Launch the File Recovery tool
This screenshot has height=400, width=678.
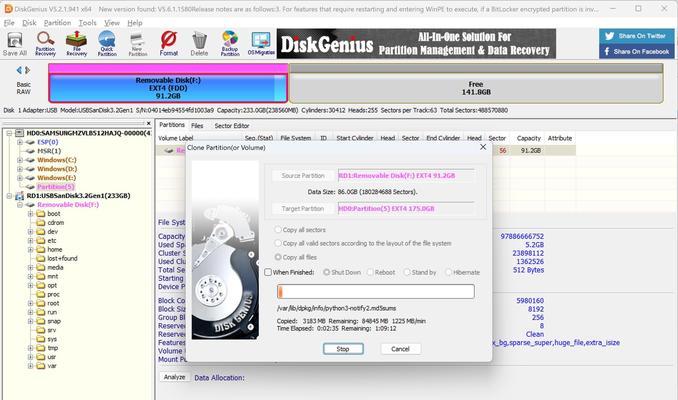[x=77, y=44]
